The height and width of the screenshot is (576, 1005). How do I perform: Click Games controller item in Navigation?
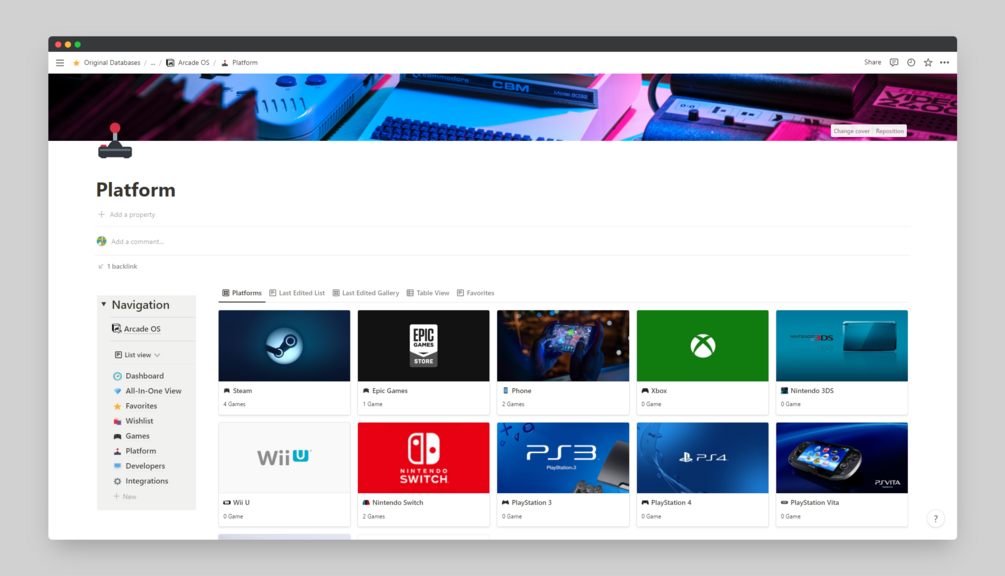pos(131,436)
